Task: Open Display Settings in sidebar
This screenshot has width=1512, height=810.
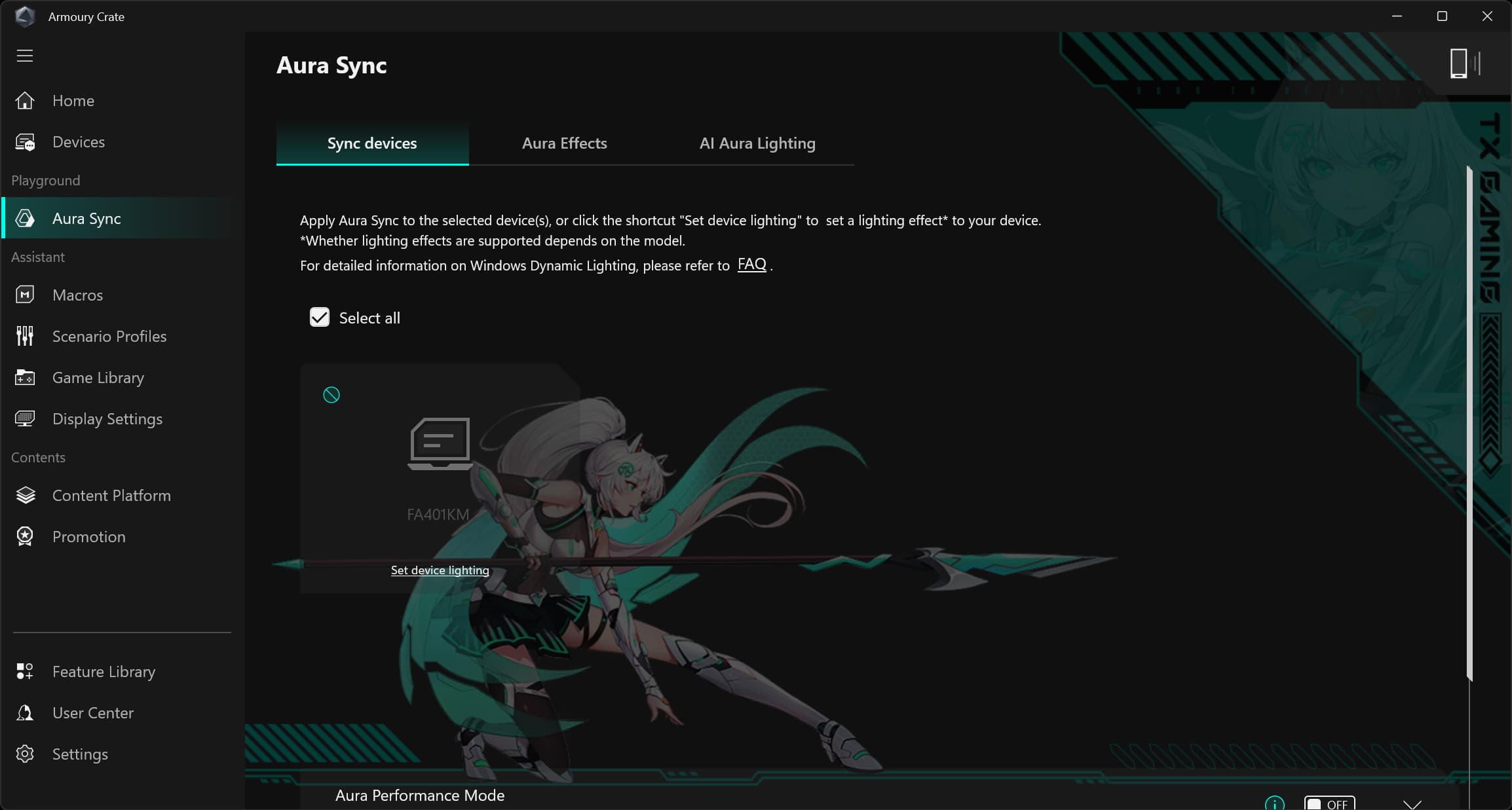Action: click(x=107, y=419)
